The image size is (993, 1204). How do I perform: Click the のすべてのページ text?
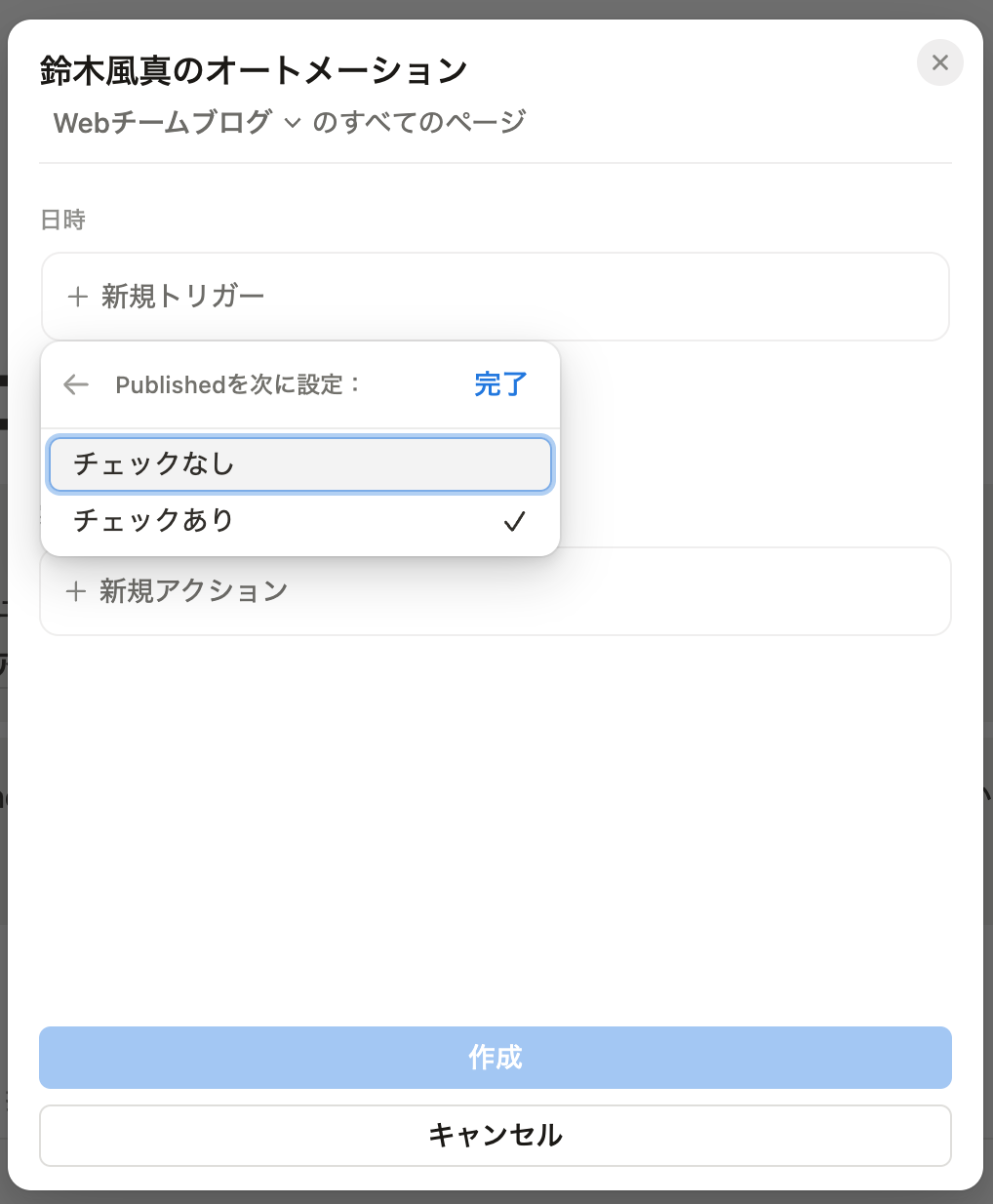click(x=417, y=121)
